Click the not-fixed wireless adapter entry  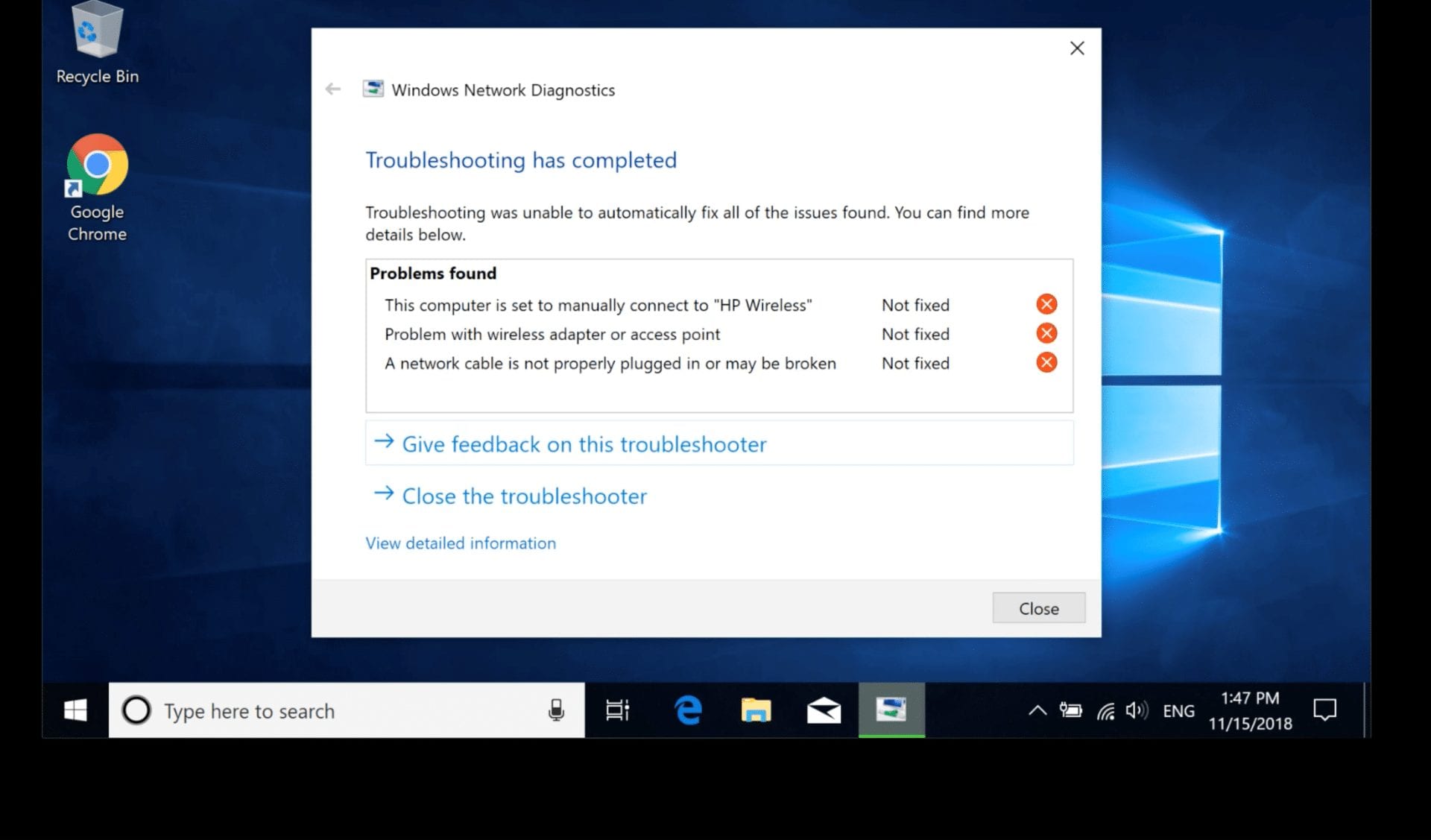(552, 334)
